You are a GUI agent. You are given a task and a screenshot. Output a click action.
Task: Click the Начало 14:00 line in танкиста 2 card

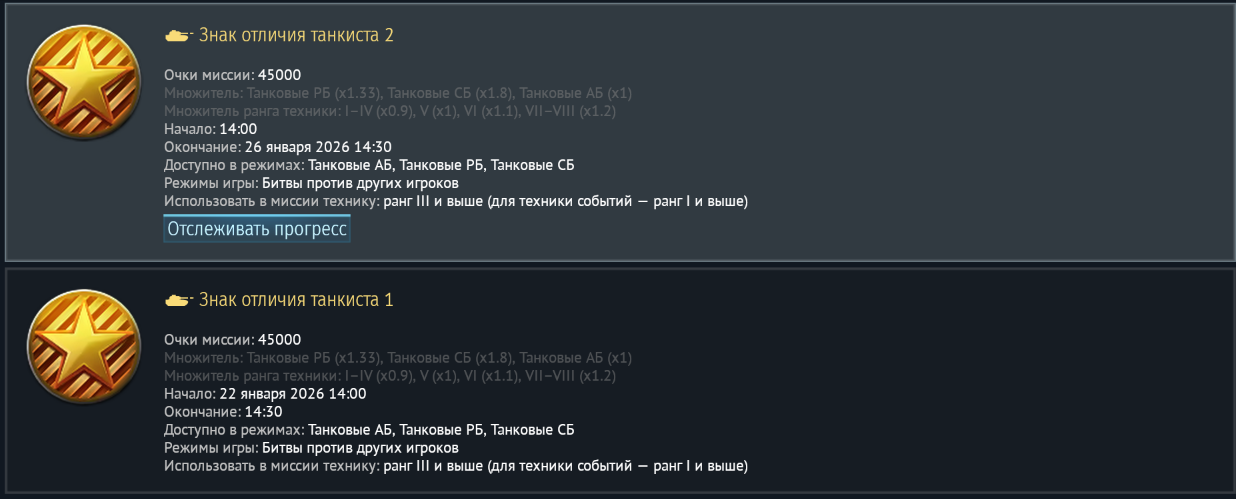[x=211, y=129]
